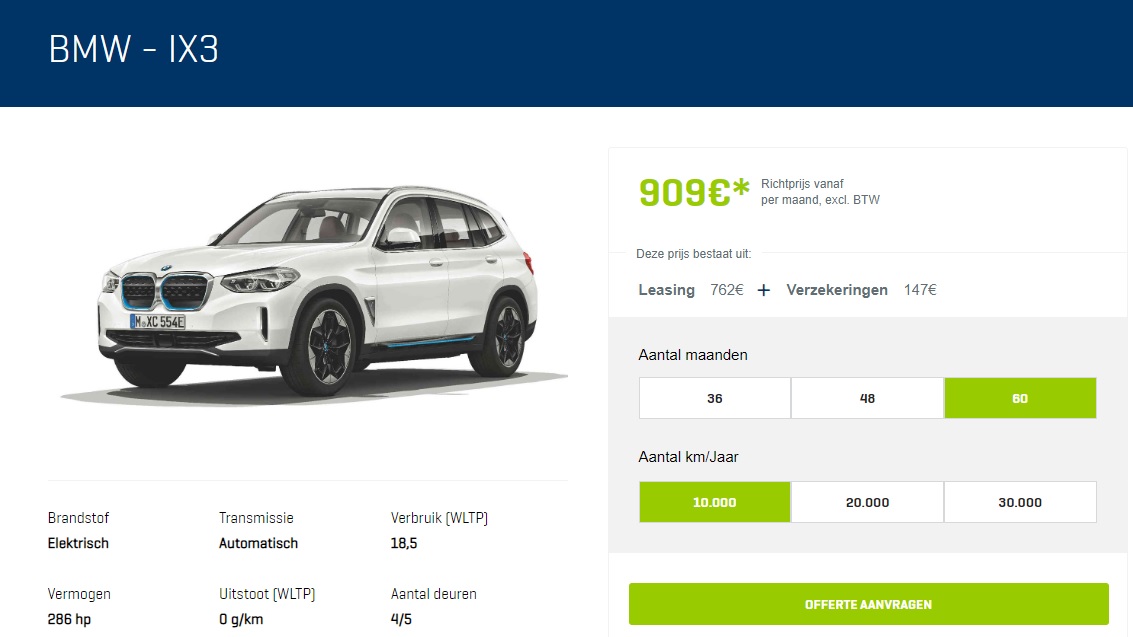Image resolution: width=1133 pixels, height=637 pixels.
Task: Click the Brandstof Elektrisch specification
Action: pyautogui.click(x=78, y=543)
